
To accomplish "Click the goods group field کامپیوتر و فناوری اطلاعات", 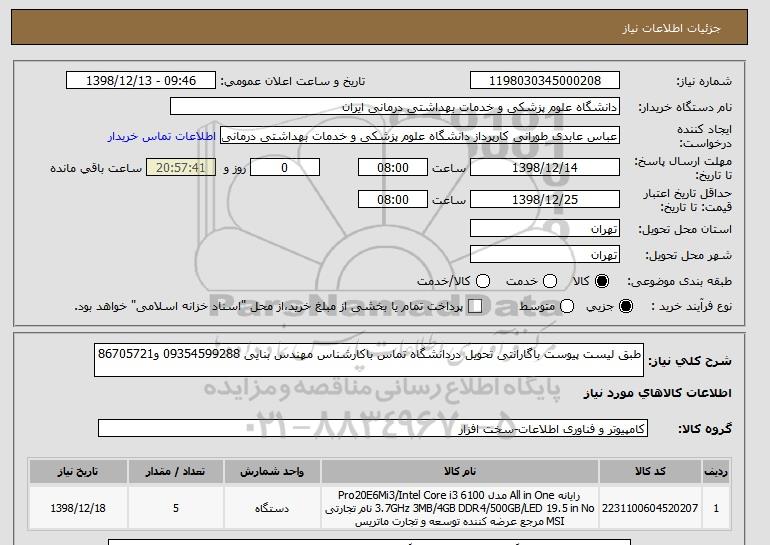I will pyautogui.click(x=373, y=428).
